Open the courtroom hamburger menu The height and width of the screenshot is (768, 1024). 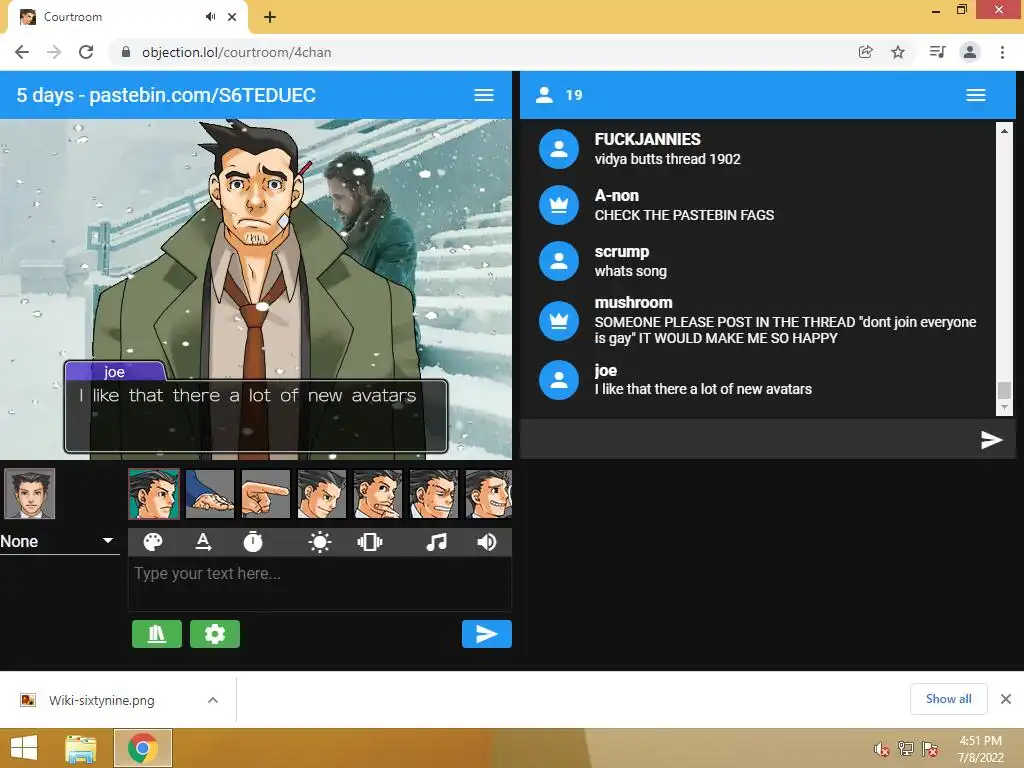point(484,95)
